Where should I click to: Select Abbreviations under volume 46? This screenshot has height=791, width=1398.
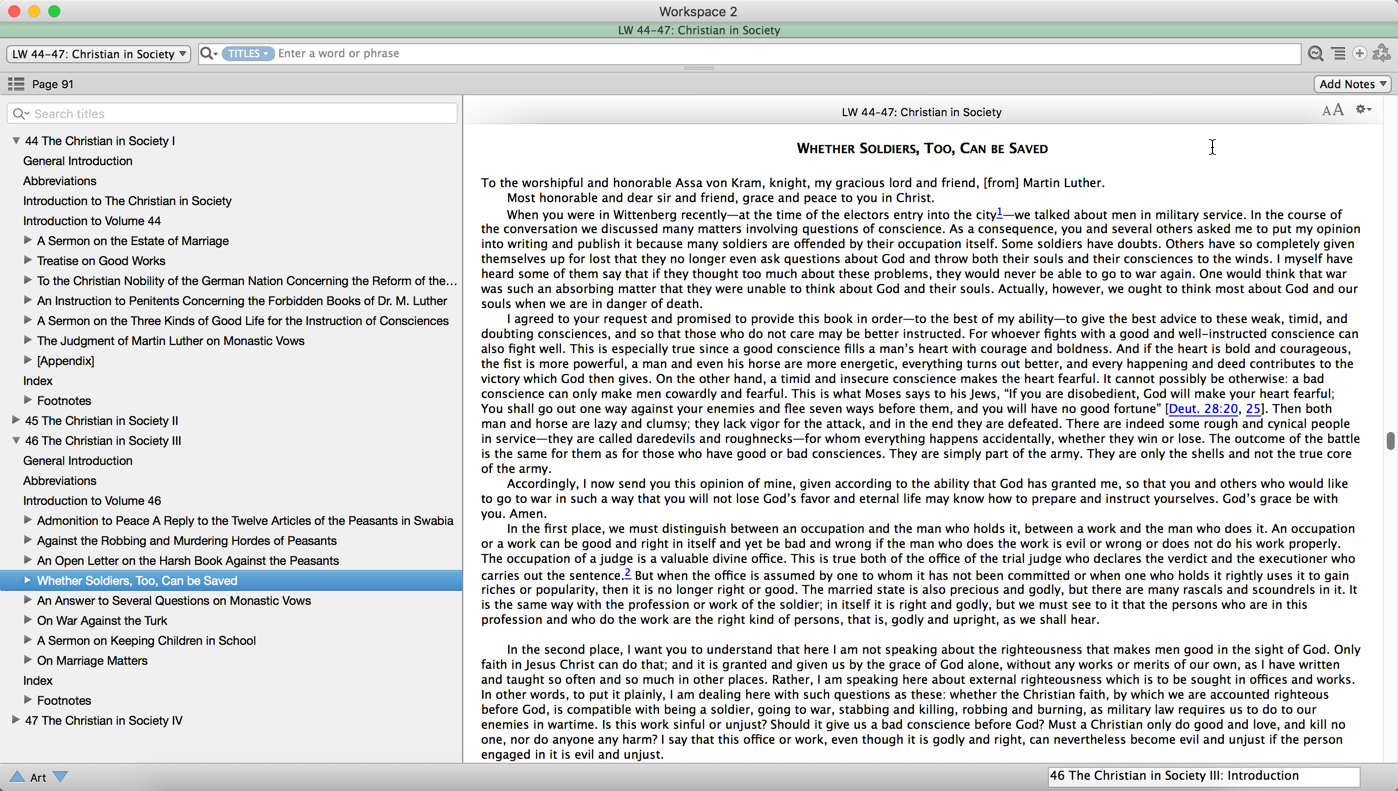tap(60, 481)
